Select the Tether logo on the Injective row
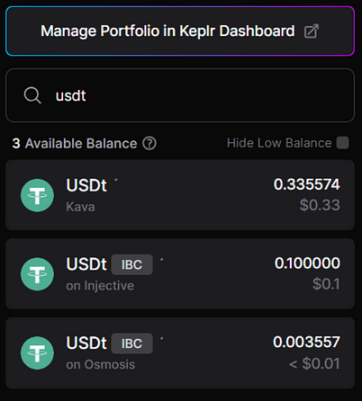 click(37, 274)
